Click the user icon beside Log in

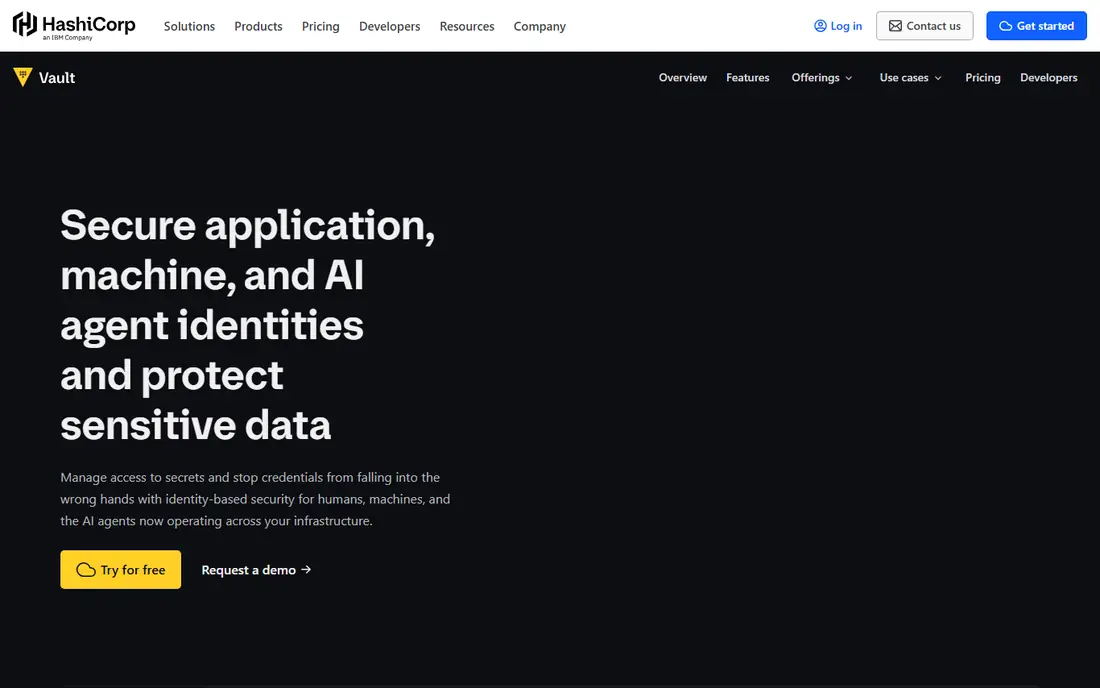tap(820, 26)
